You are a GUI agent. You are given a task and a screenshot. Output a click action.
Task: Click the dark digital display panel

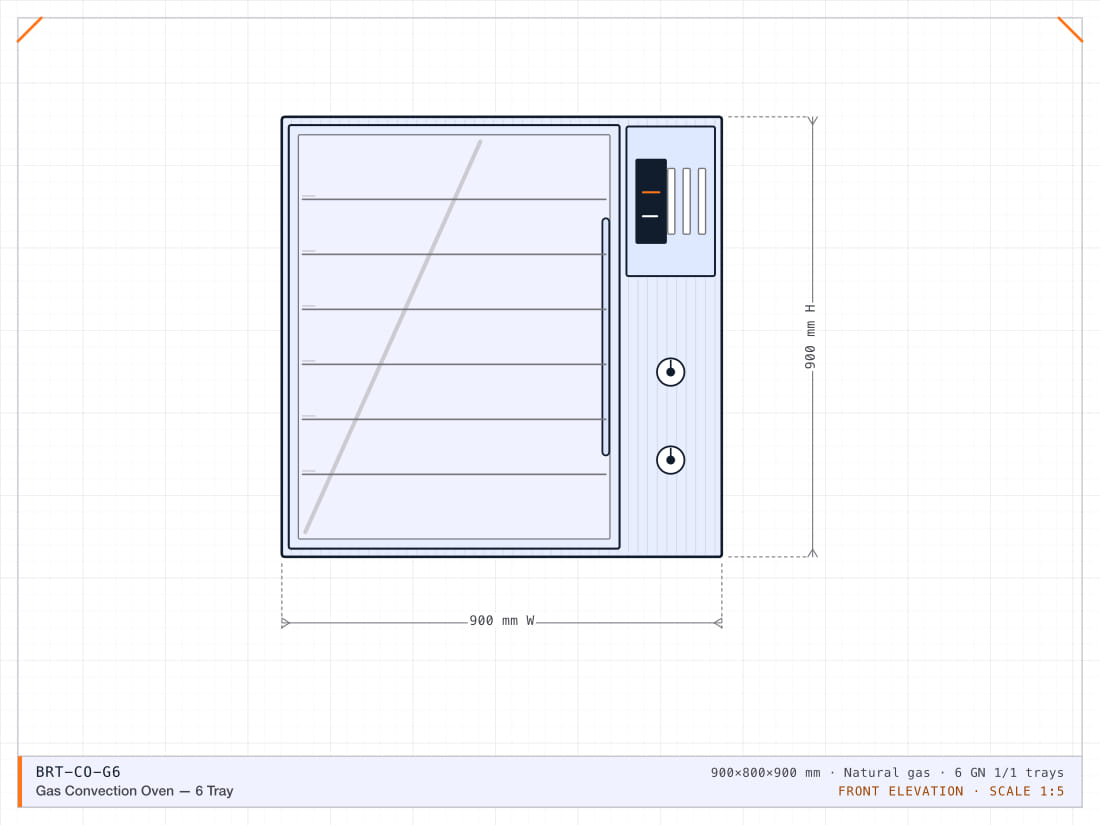coord(651,201)
